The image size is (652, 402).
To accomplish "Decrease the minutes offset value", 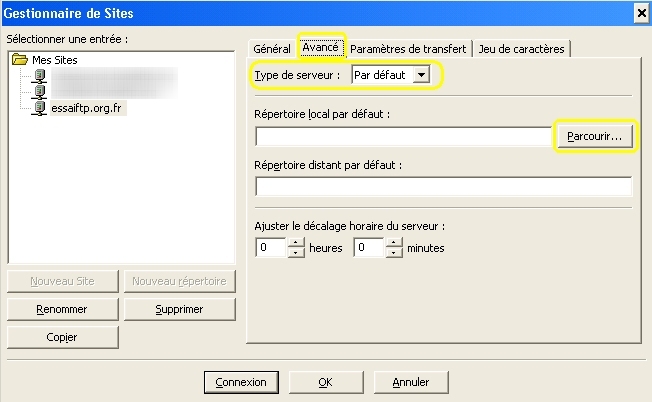I will 394,252.
